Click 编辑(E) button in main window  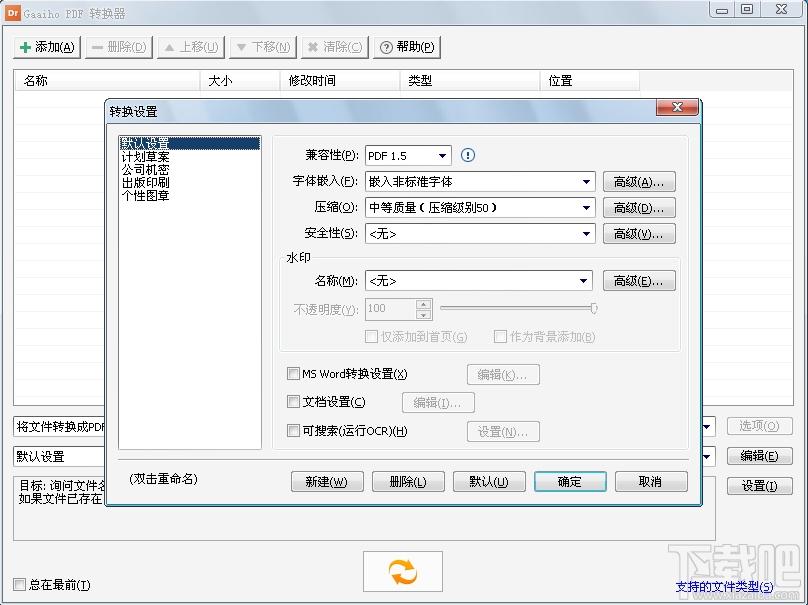[x=760, y=456]
